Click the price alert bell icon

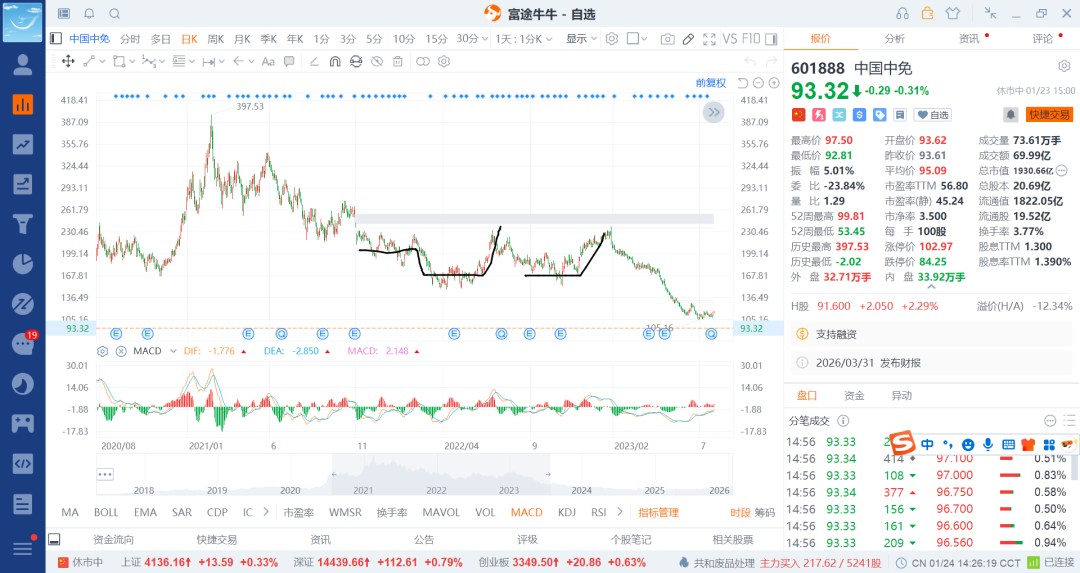click(x=1010, y=114)
